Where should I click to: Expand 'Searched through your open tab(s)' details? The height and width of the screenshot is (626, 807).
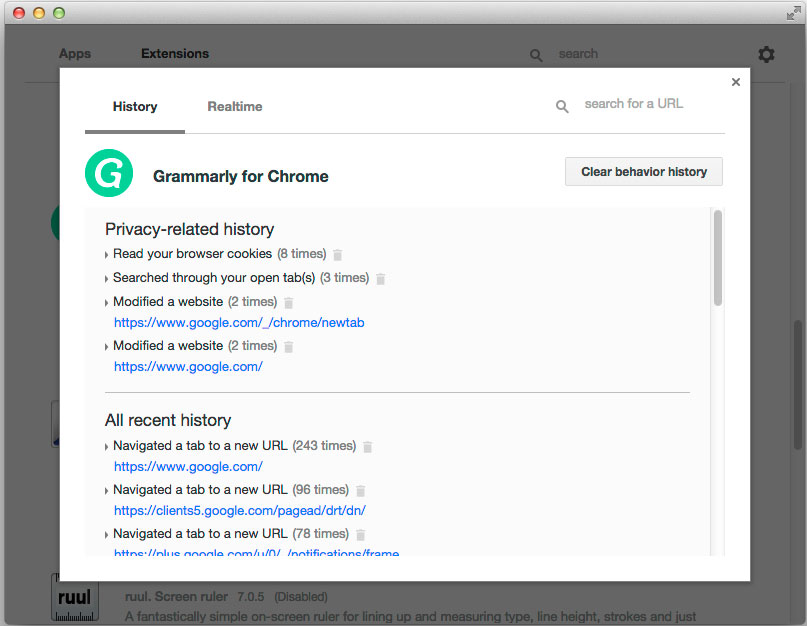pyautogui.click(x=107, y=279)
